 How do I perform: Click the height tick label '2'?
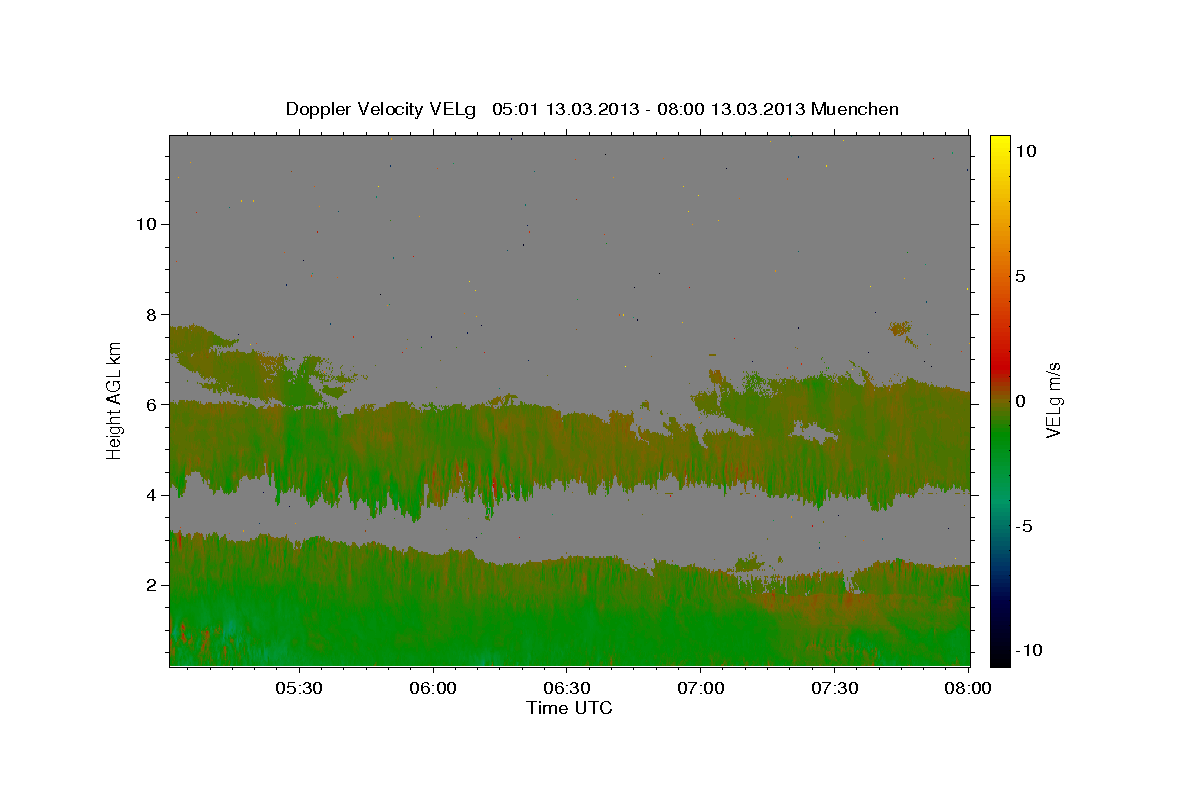(x=151, y=585)
